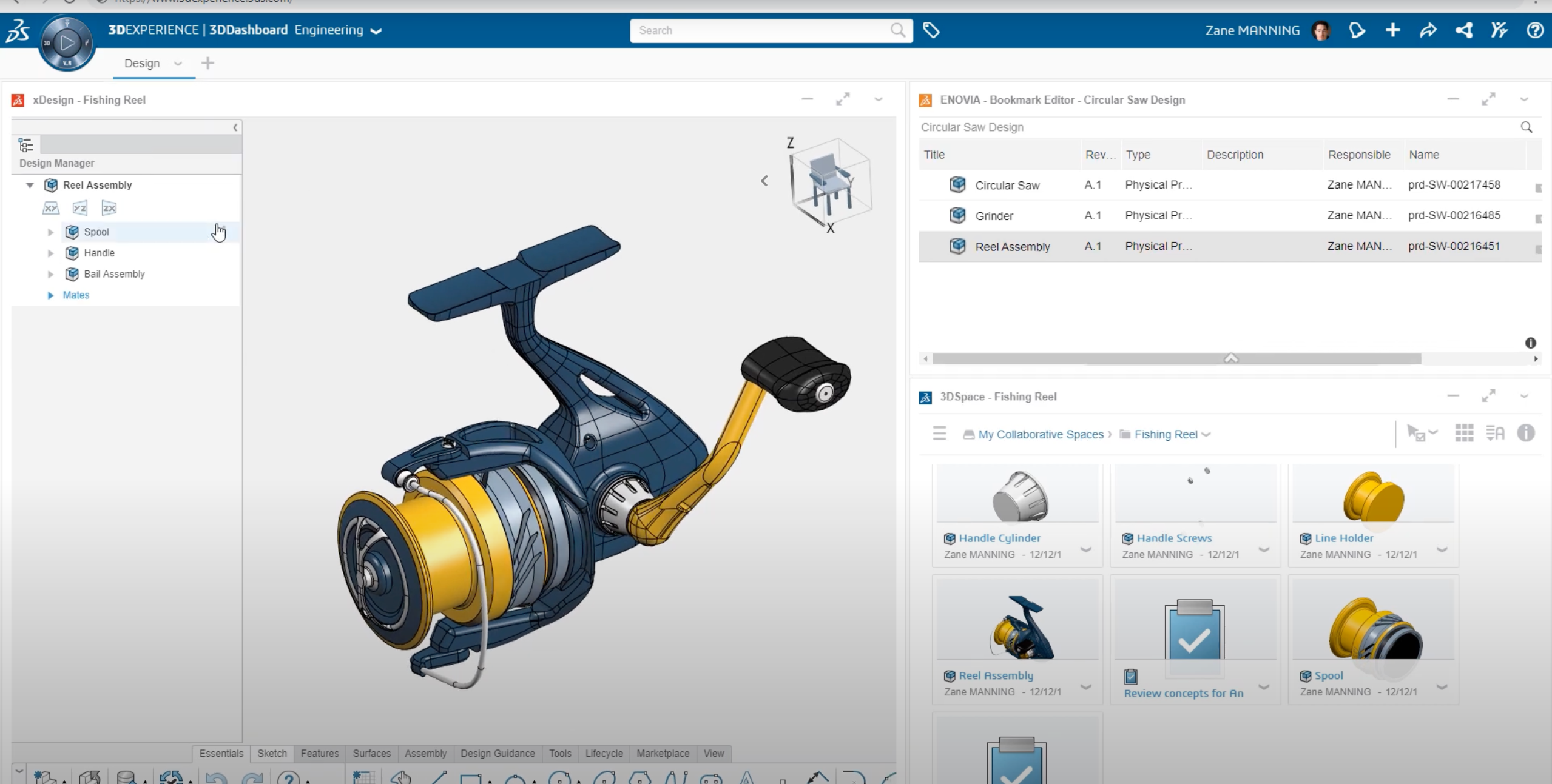Open the Marketplace toolbar tab
The width and height of the screenshot is (1552, 784).
point(663,753)
